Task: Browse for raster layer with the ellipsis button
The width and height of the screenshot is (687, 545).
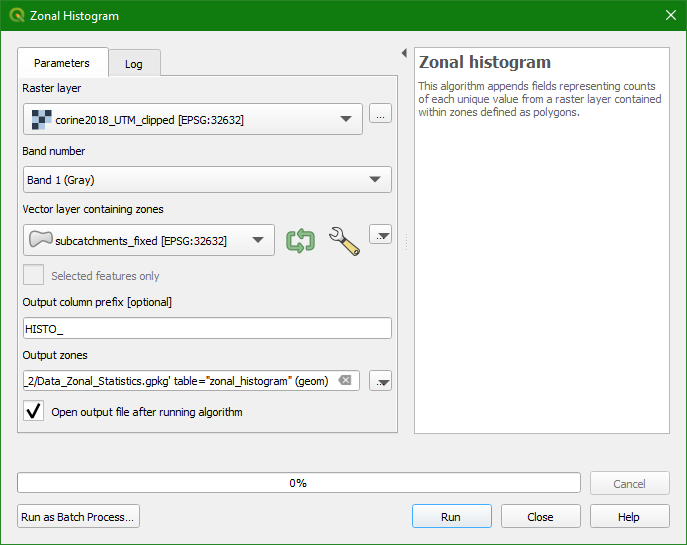Action: (380, 114)
